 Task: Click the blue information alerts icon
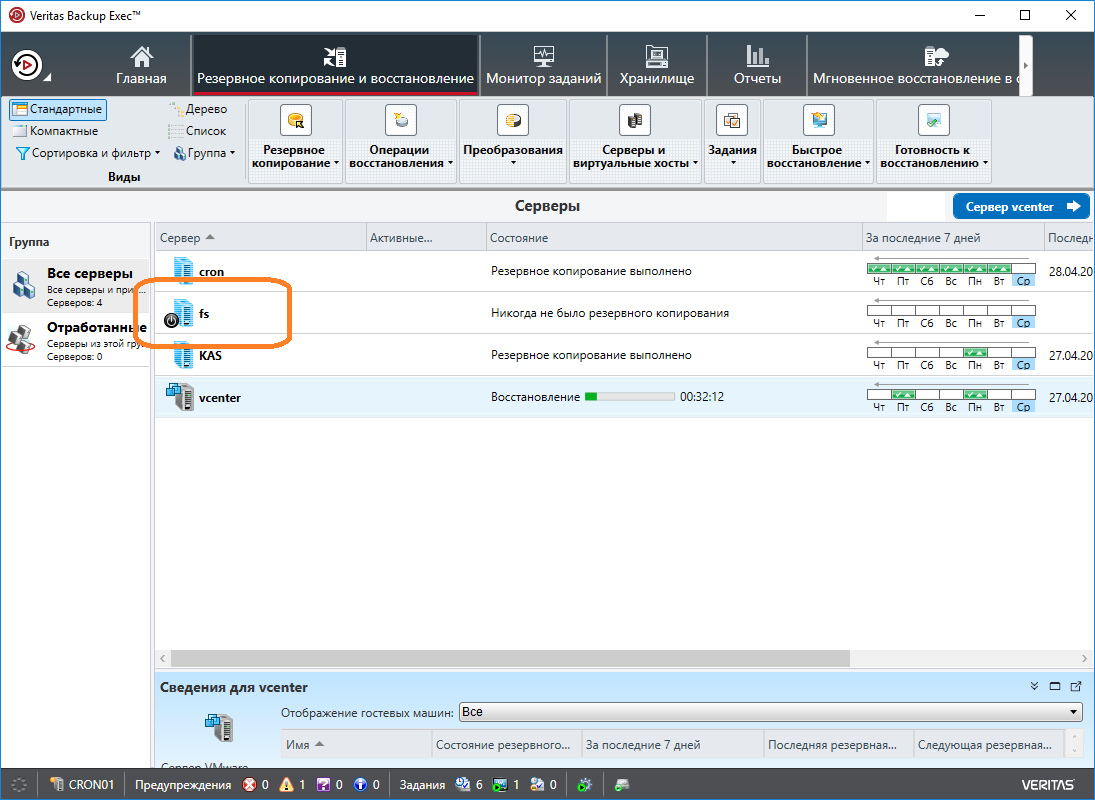pyautogui.click(x=360, y=785)
